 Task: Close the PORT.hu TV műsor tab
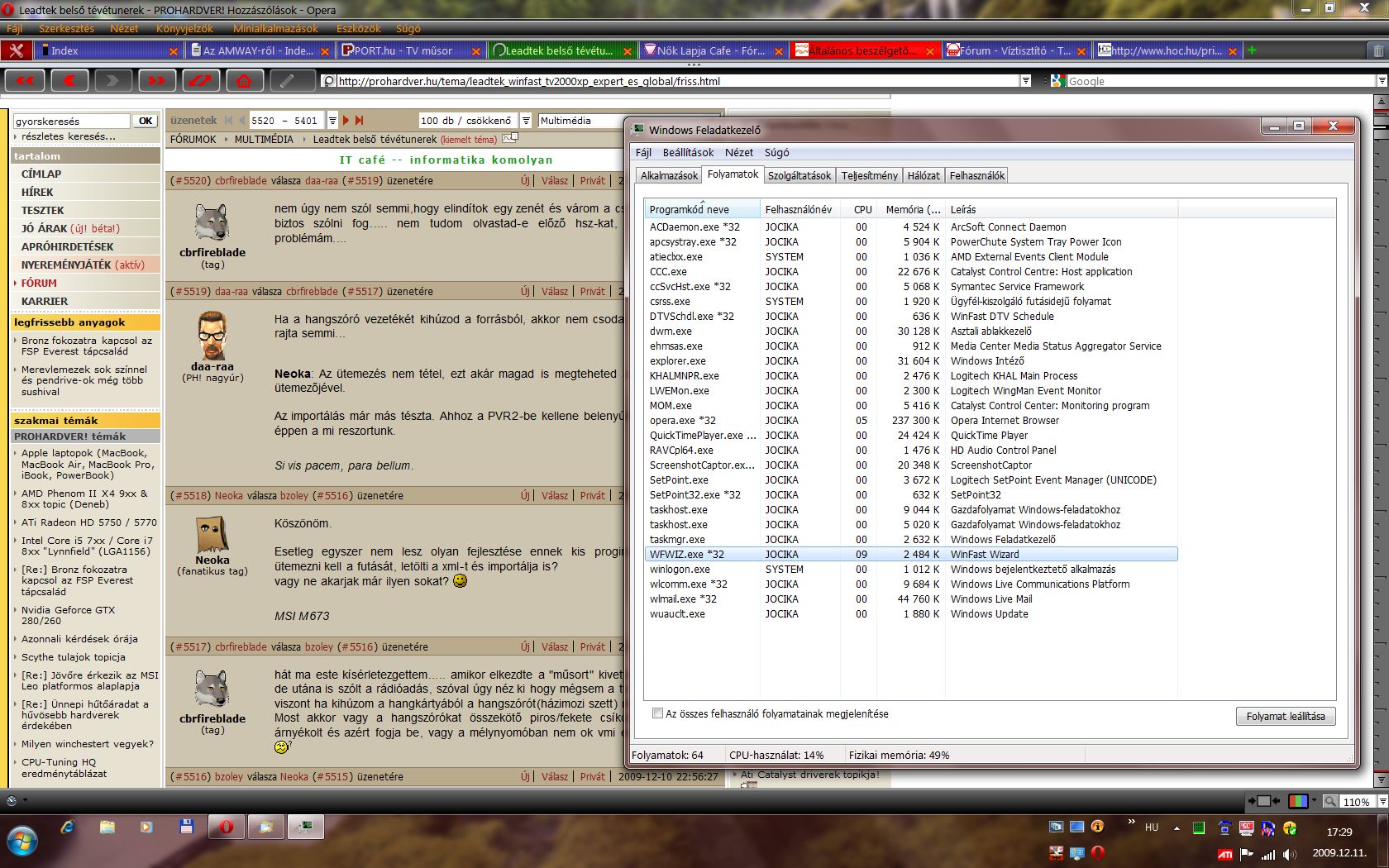pos(475,51)
